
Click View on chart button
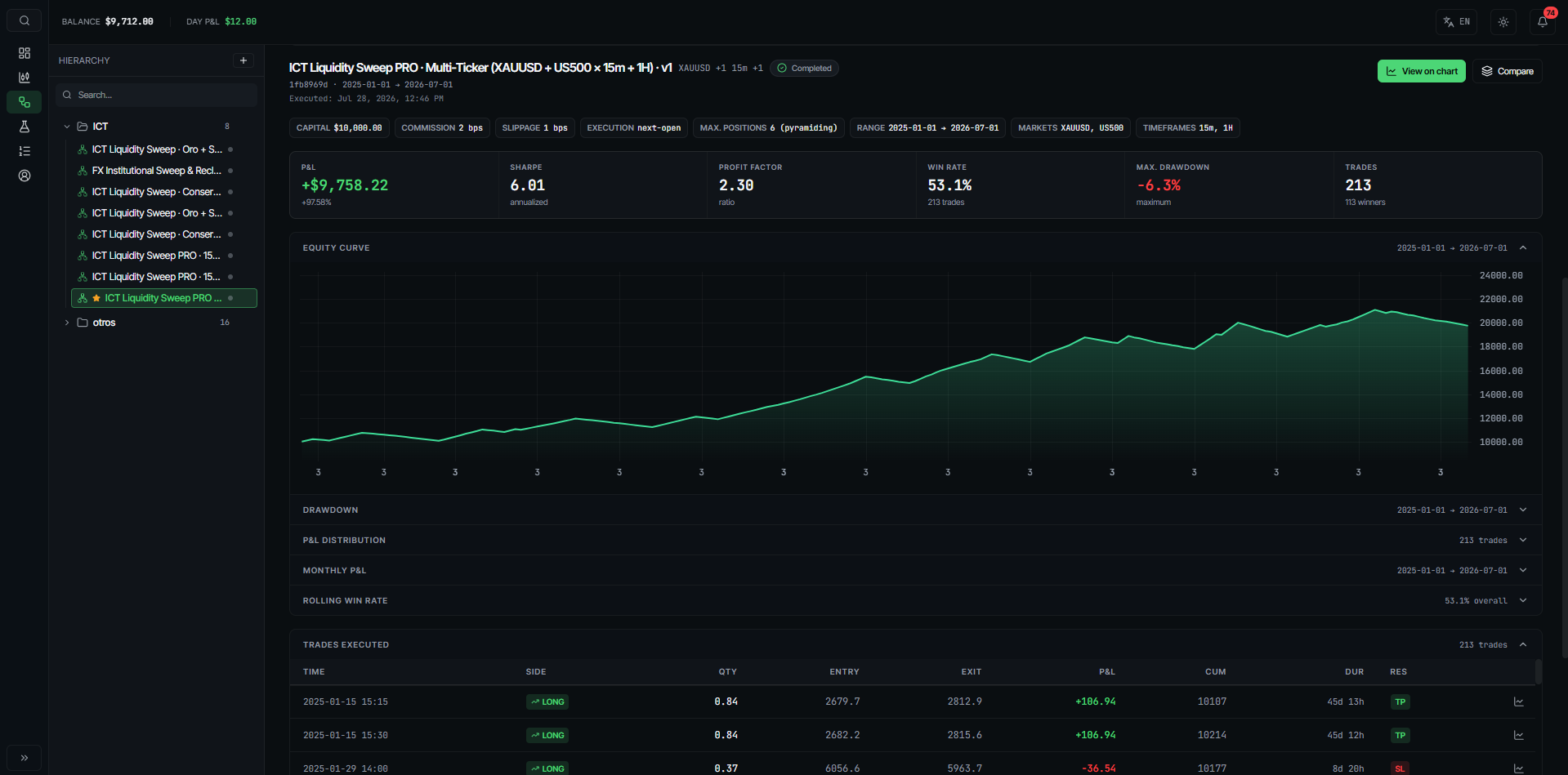click(x=1421, y=71)
